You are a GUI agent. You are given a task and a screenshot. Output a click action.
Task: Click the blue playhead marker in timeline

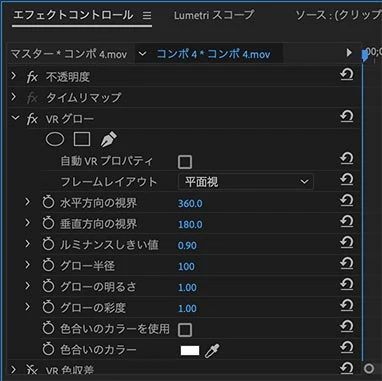(365, 55)
